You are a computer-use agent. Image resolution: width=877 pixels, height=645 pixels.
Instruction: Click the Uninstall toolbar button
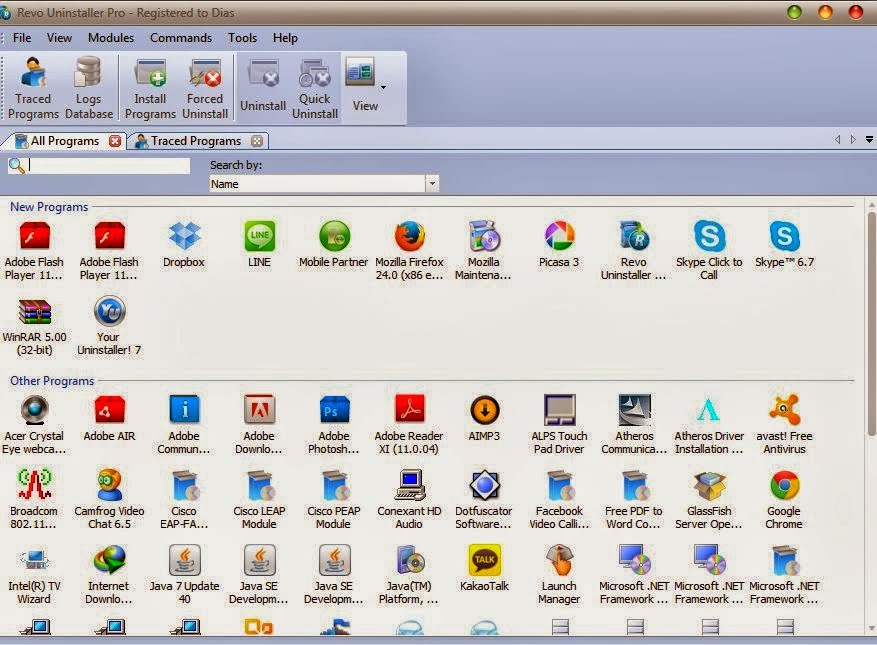click(x=263, y=87)
